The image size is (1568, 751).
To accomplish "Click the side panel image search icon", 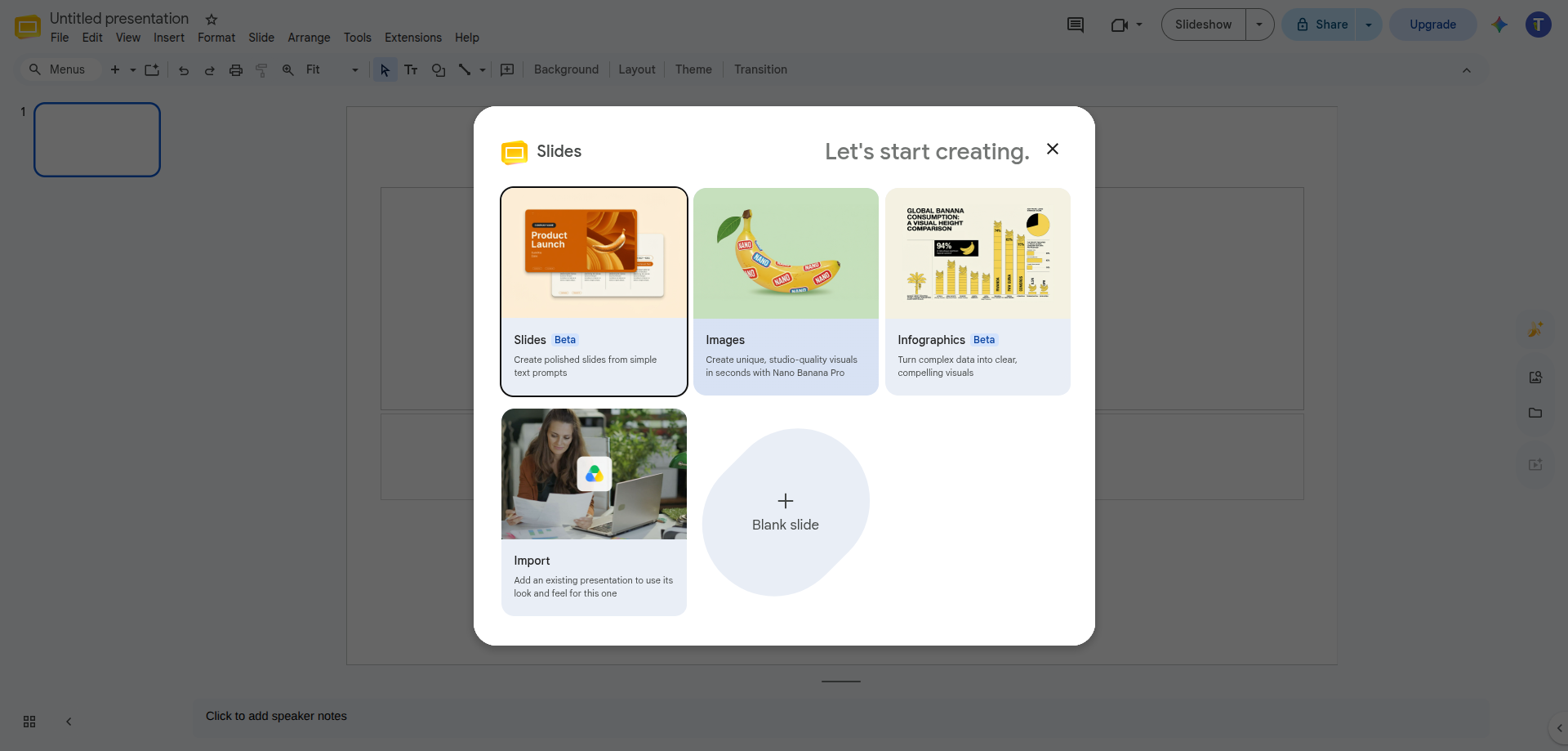I will coord(1535,377).
